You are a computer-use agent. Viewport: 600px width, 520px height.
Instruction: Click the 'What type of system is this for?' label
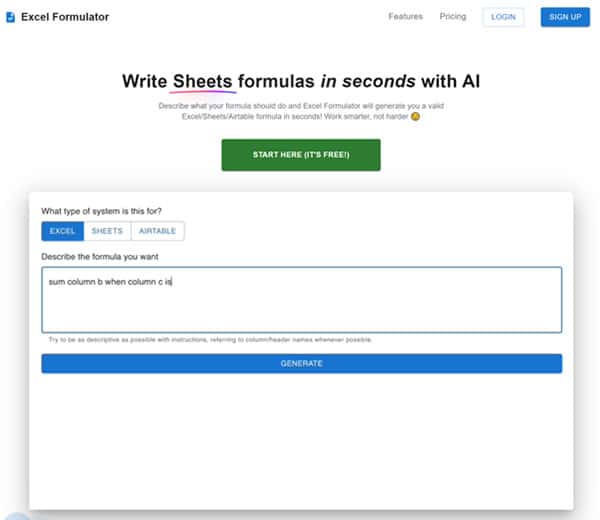101,211
